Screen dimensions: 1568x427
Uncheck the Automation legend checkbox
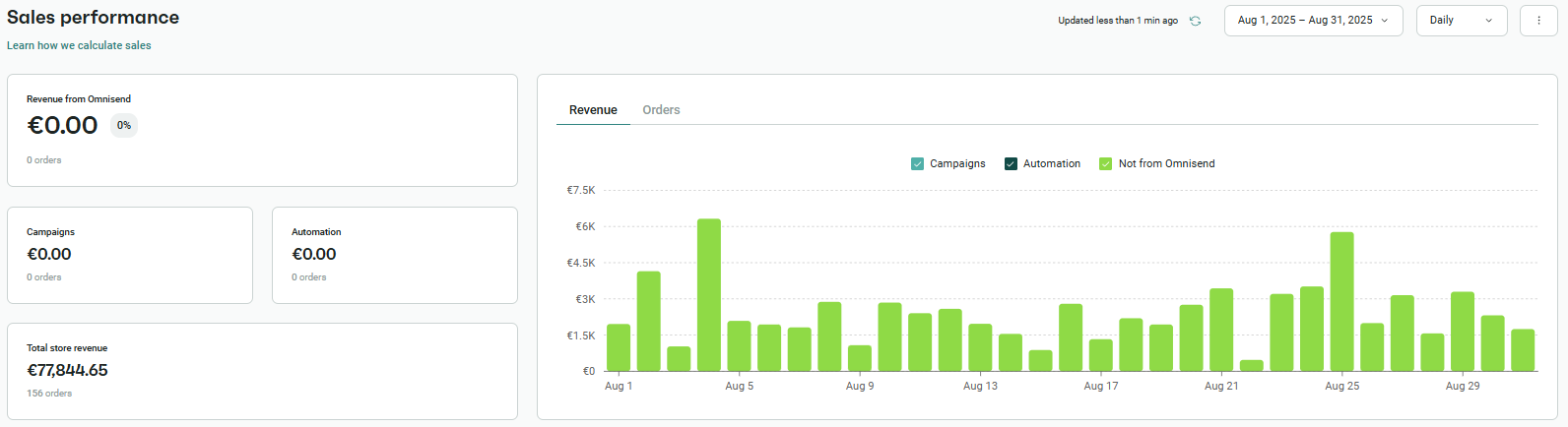pyautogui.click(x=1011, y=164)
